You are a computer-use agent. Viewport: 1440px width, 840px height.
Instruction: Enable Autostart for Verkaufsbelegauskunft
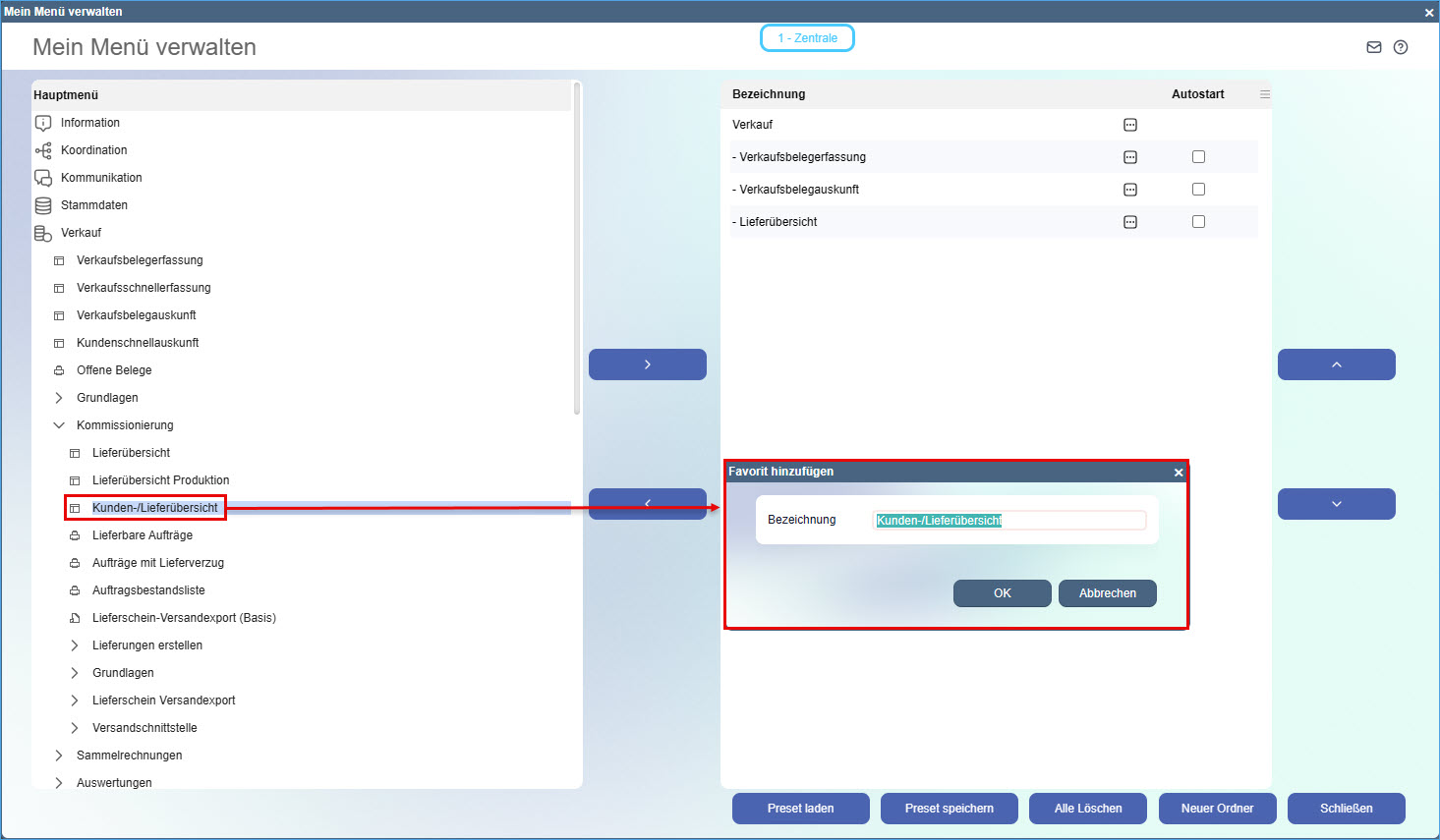click(x=1198, y=190)
